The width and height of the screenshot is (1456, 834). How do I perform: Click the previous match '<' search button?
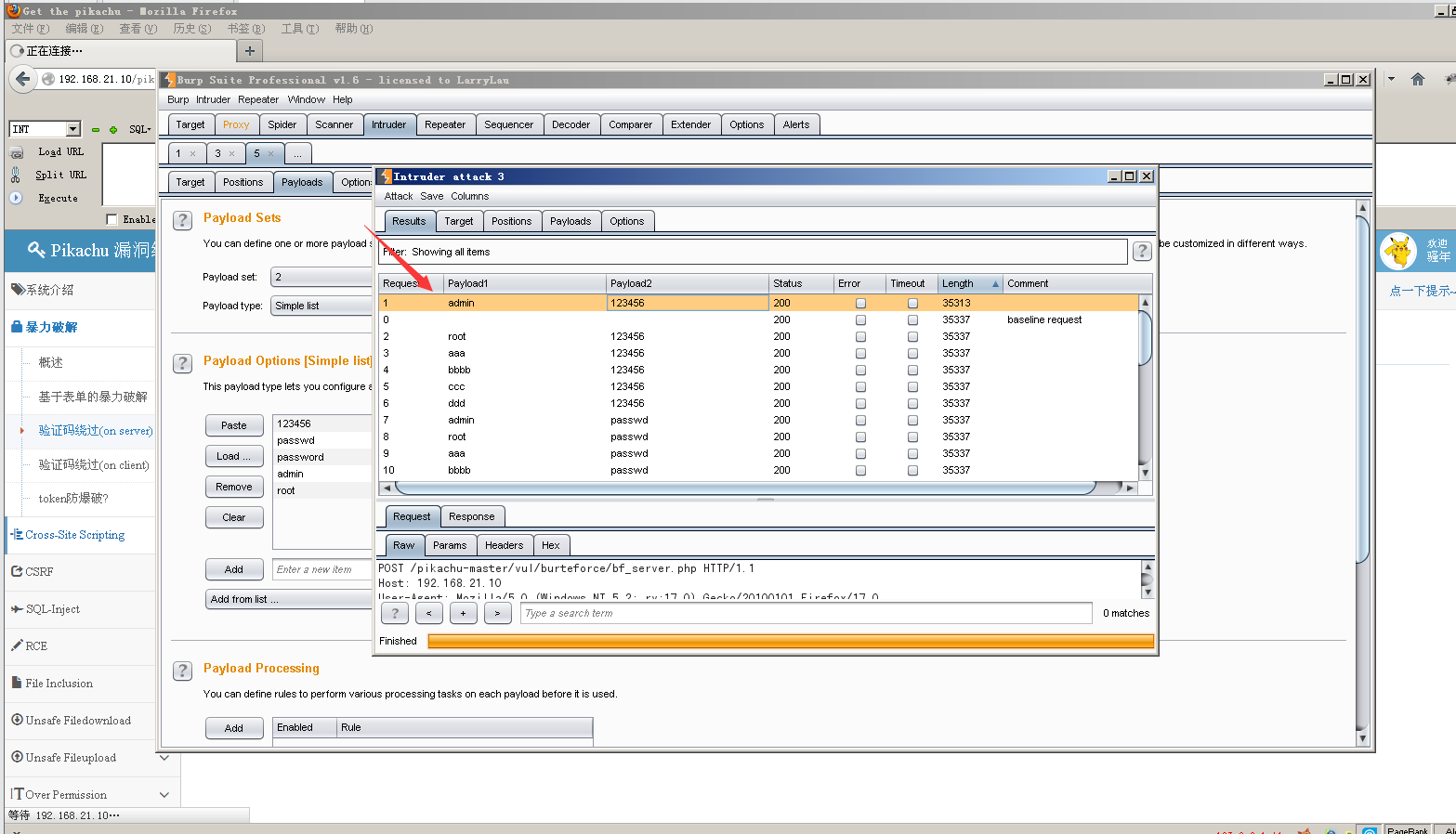coord(428,613)
